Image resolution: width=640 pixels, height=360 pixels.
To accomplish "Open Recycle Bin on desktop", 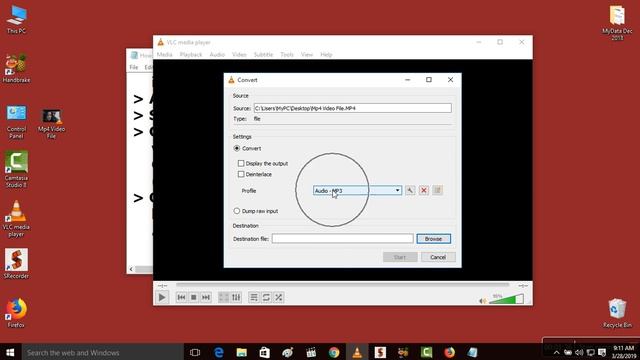I will [x=617, y=313].
